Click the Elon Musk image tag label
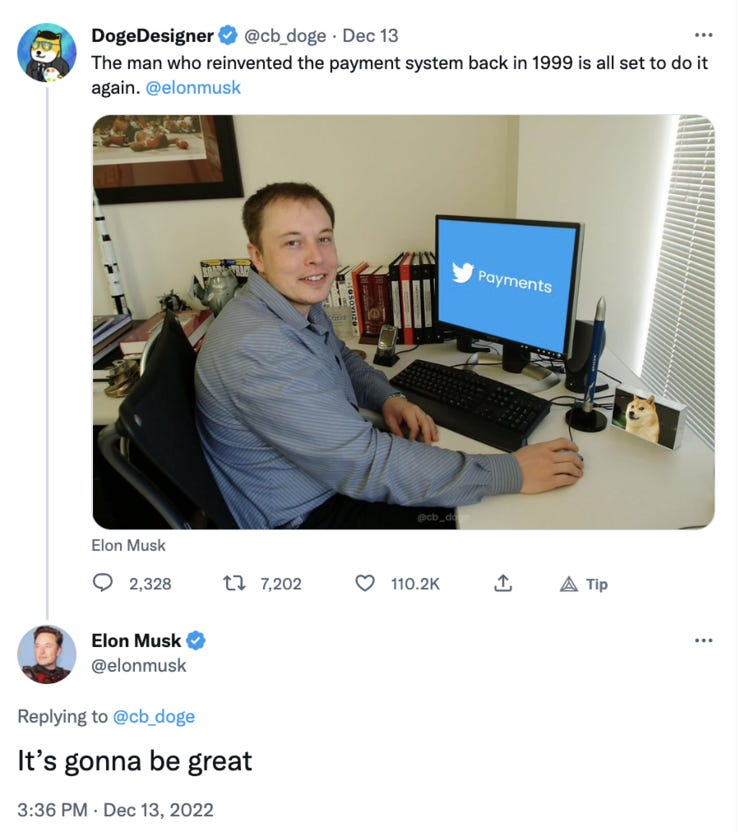The image size is (740, 832). [x=128, y=545]
